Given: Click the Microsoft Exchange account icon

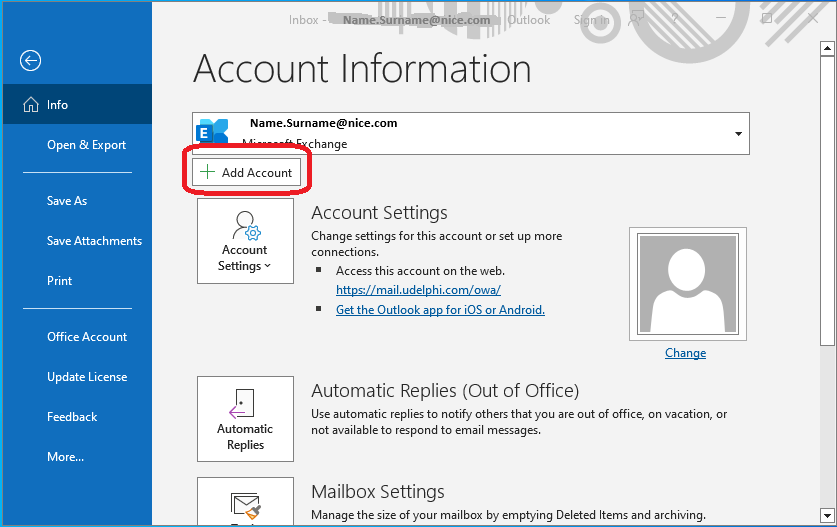Looking at the screenshot, I should tap(212, 132).
